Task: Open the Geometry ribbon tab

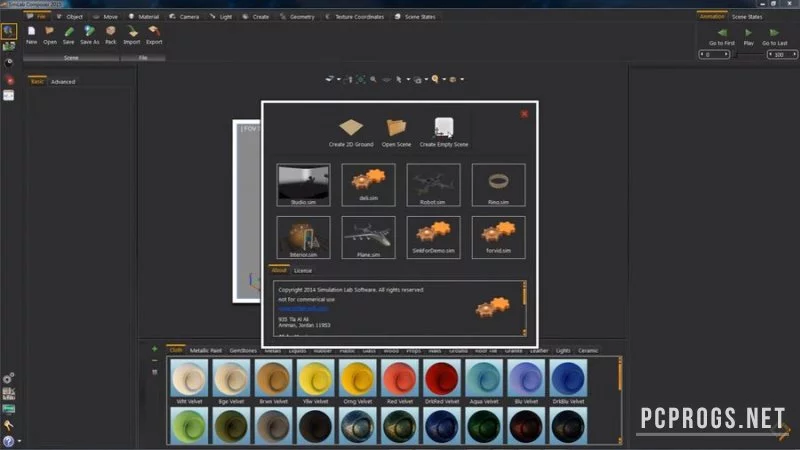Action: [297, 16]
